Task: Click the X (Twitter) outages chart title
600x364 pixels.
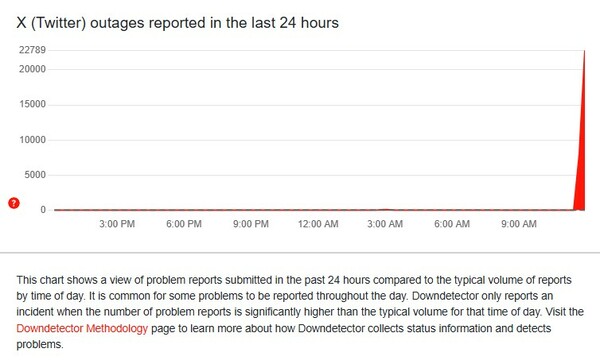Action: [x=178, y=23]
